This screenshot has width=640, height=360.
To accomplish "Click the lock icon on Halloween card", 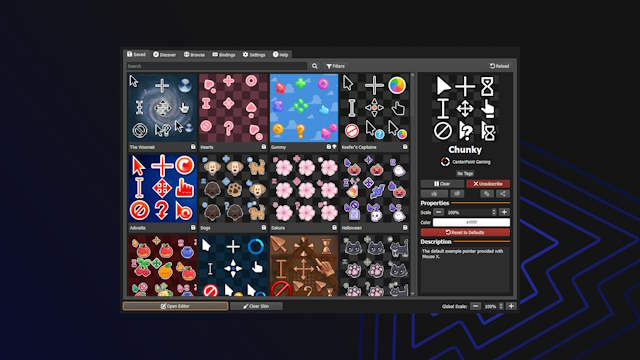I will pyautogui.click(x=405, y=228).
